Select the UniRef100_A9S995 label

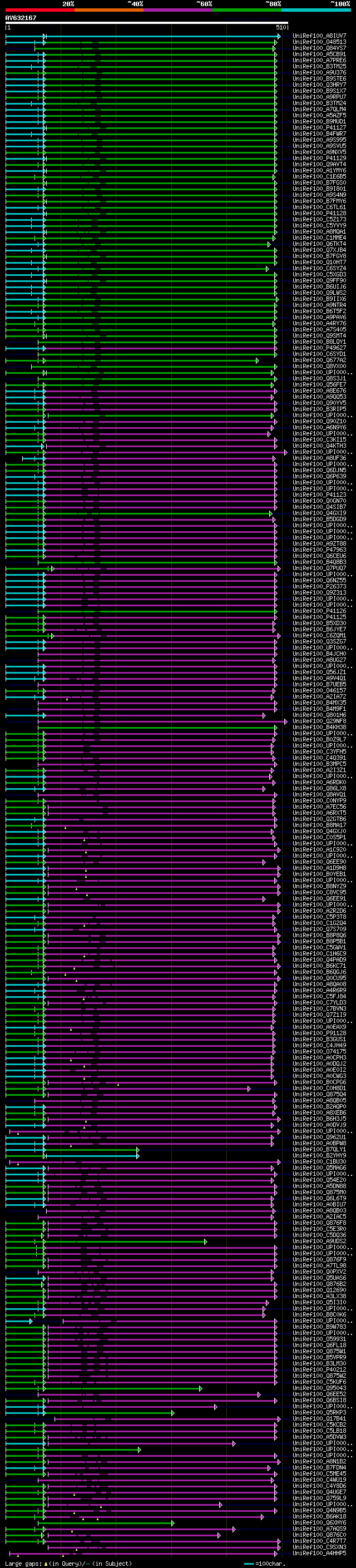point(319,140)
